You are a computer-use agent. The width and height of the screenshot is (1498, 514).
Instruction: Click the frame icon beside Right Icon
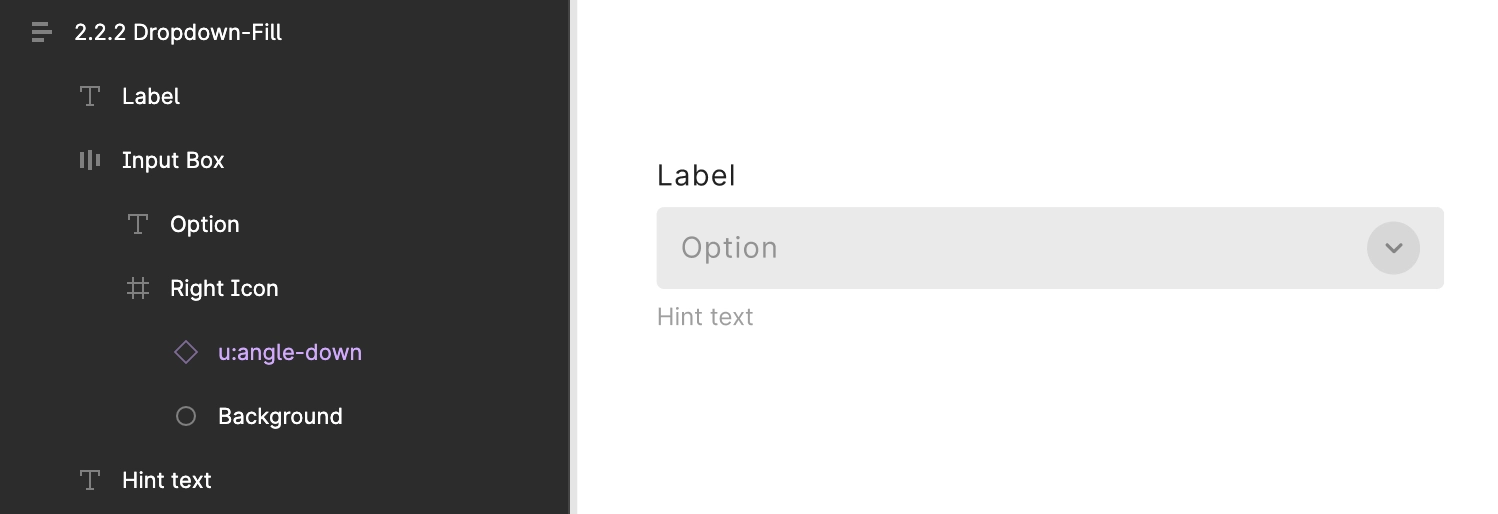(x=138, y=288)
